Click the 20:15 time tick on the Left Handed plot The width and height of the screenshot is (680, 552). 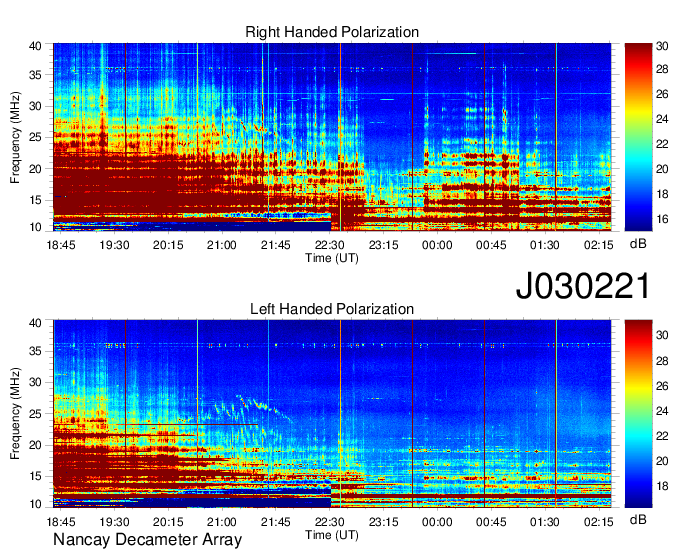point(168,522)
